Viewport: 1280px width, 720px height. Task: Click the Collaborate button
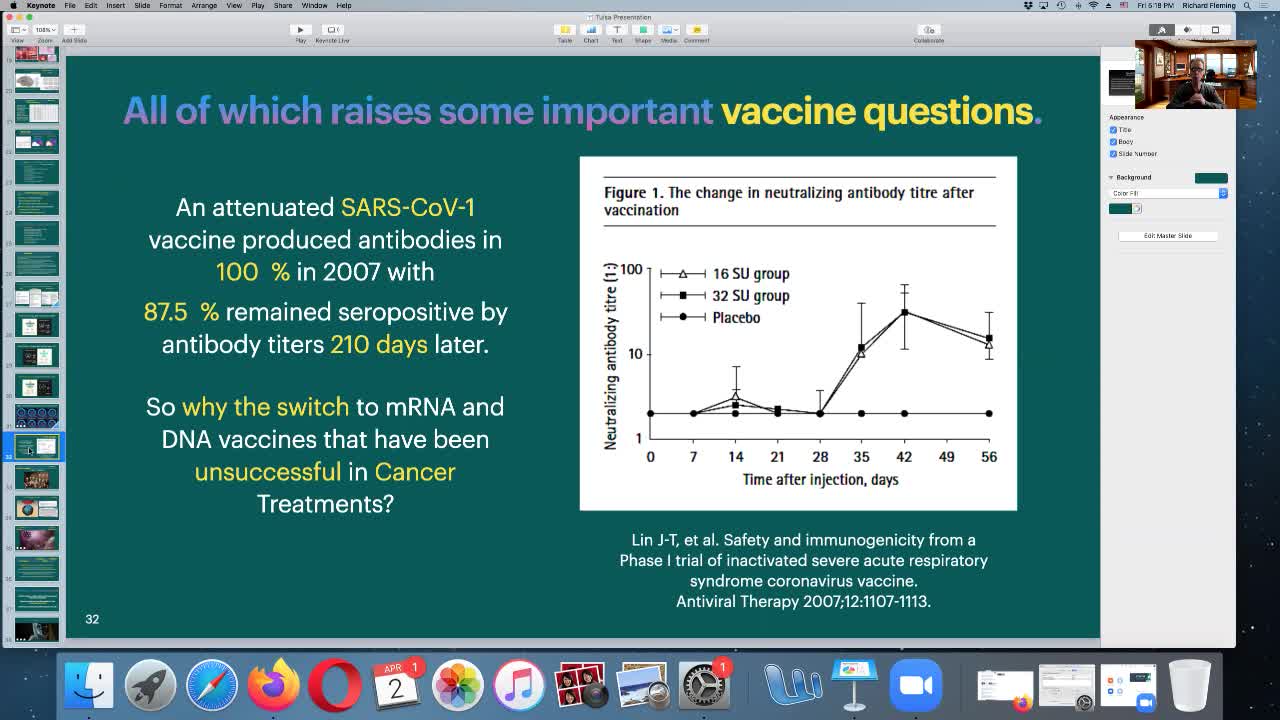(x=929, y=30)
